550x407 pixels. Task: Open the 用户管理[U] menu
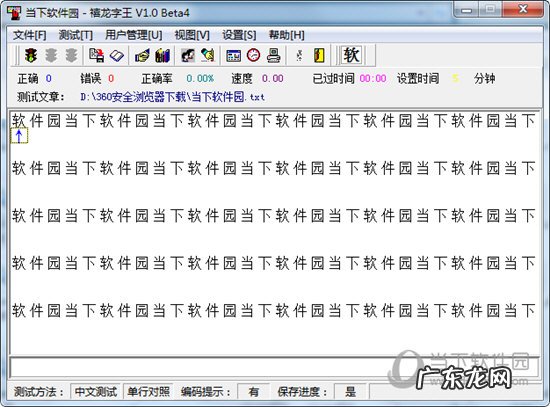tap(134, 35)
